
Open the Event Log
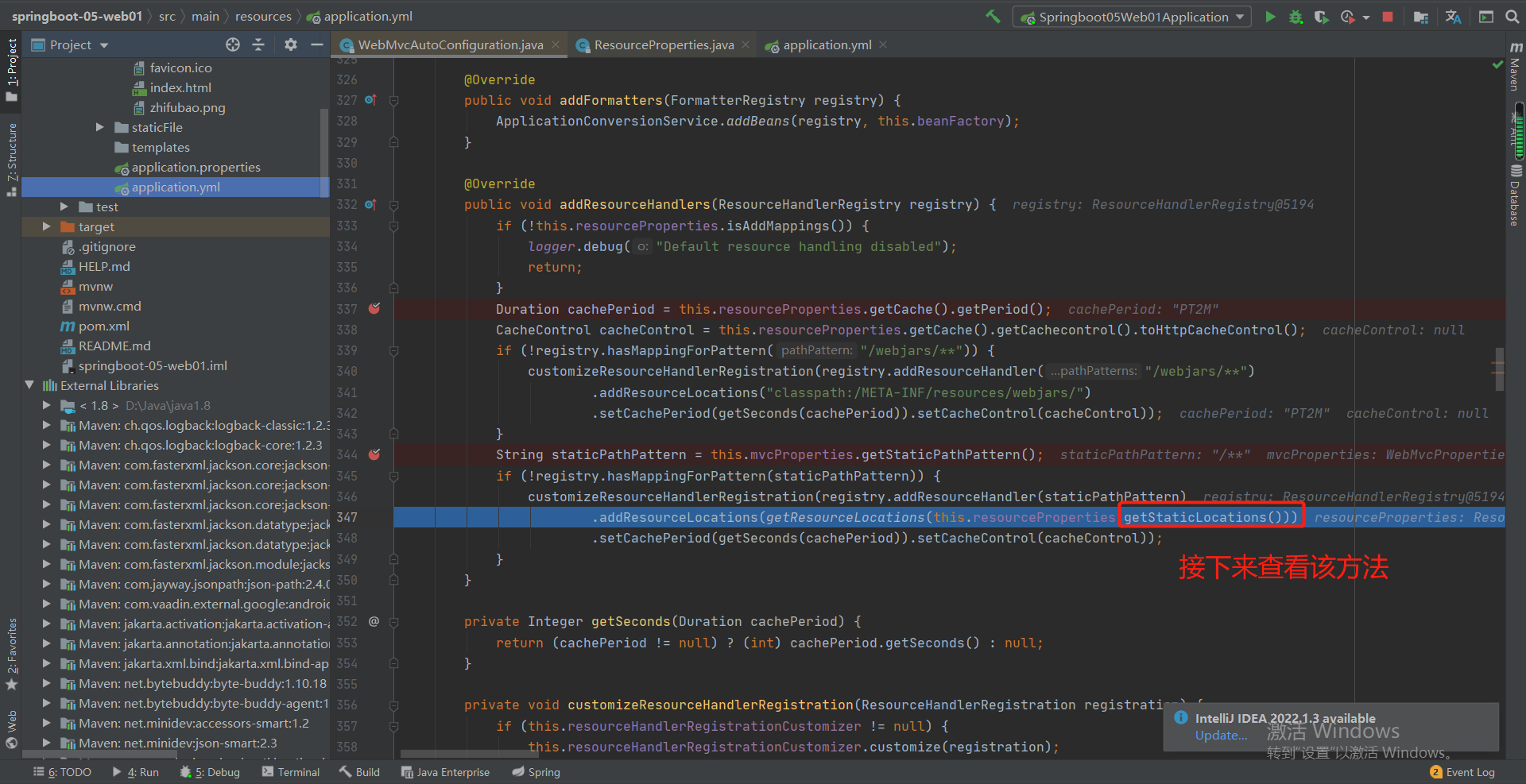click(x=1462, y=771)
